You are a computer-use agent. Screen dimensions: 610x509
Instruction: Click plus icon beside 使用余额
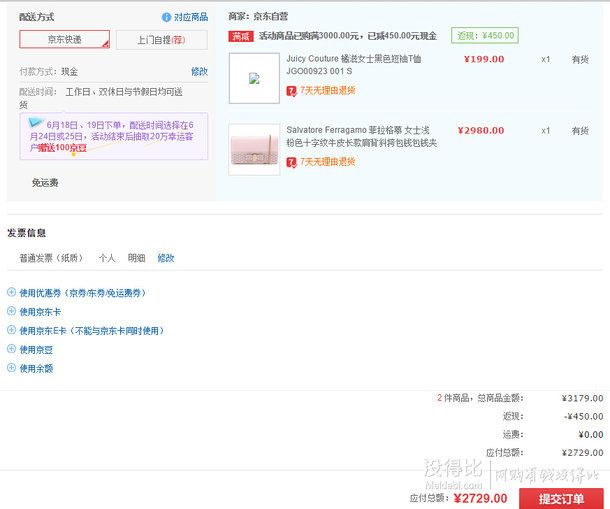(12, 367)
